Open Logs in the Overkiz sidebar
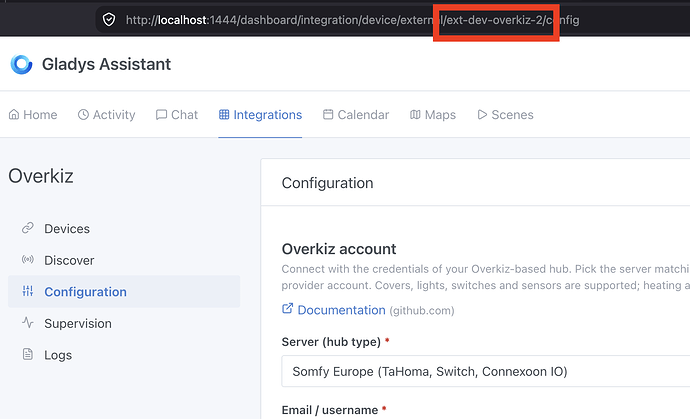Viewport: 690px width, 419px height. click(124, 355)
